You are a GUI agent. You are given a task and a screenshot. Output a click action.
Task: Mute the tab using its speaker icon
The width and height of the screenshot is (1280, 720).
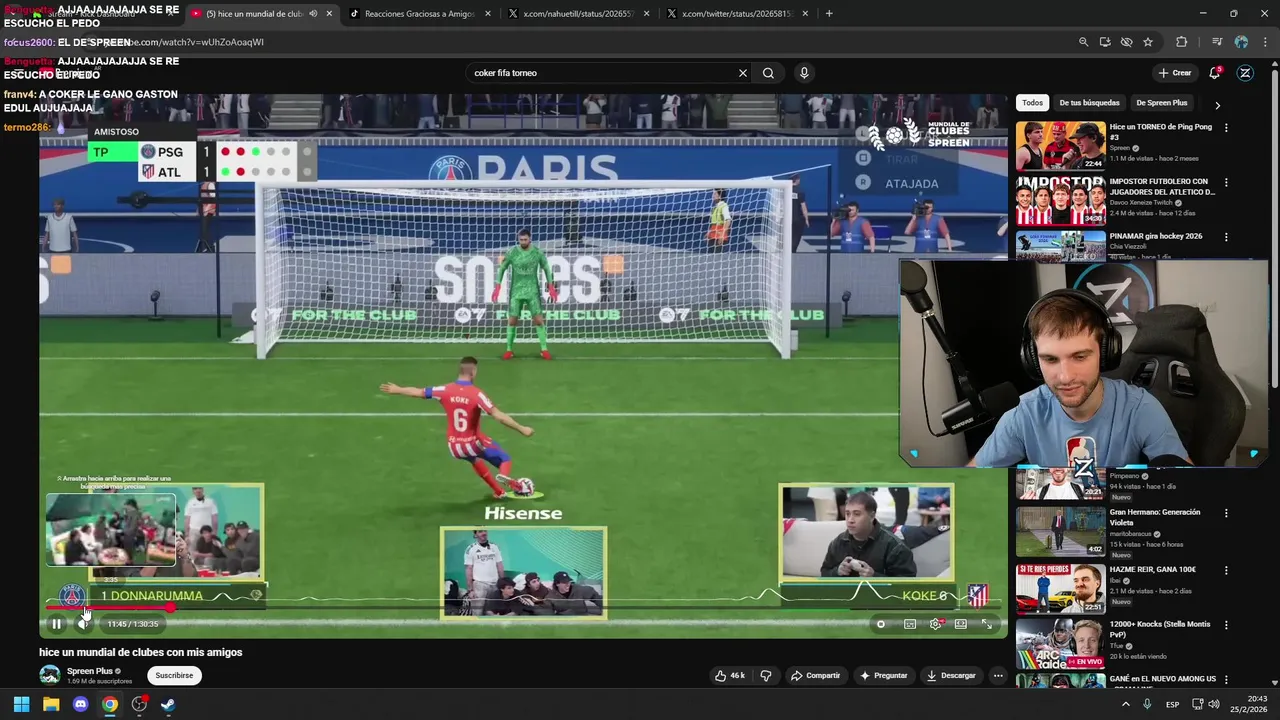[313, 14]
